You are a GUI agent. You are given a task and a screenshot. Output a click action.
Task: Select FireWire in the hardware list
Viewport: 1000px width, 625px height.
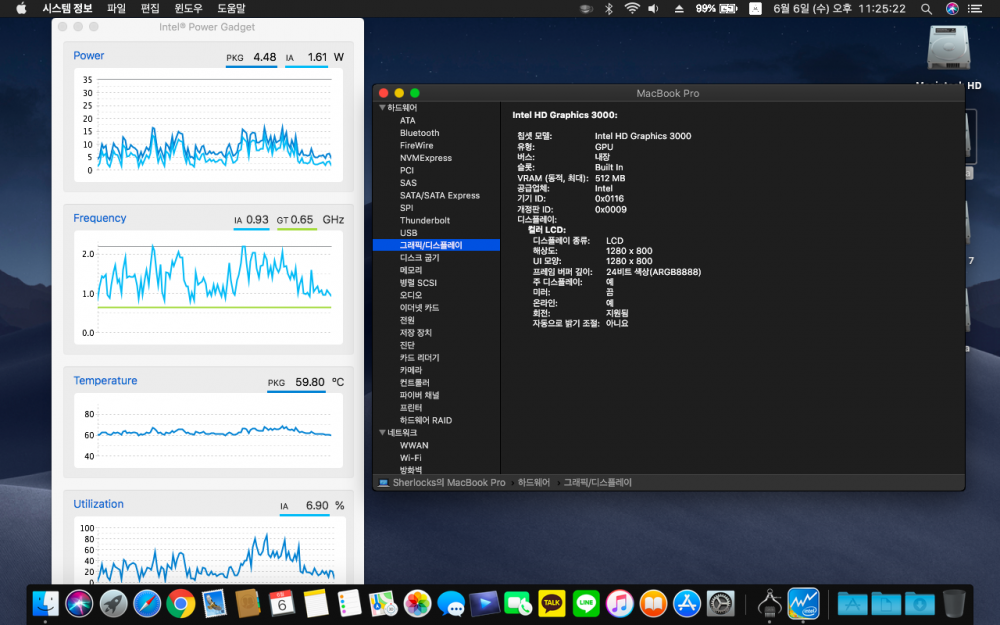(x=416, y=145)
